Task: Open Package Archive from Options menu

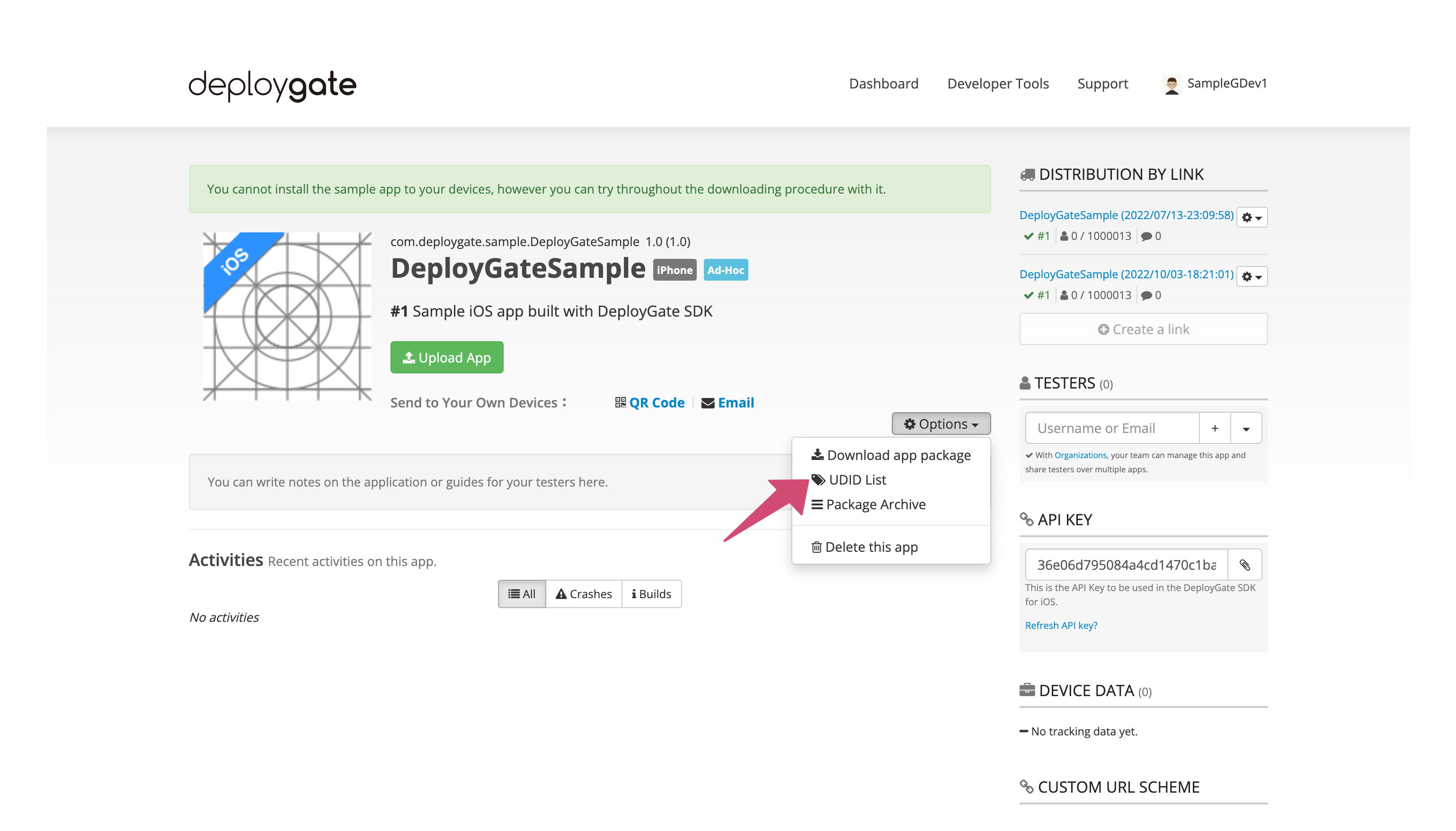Action: coord(868,504)
